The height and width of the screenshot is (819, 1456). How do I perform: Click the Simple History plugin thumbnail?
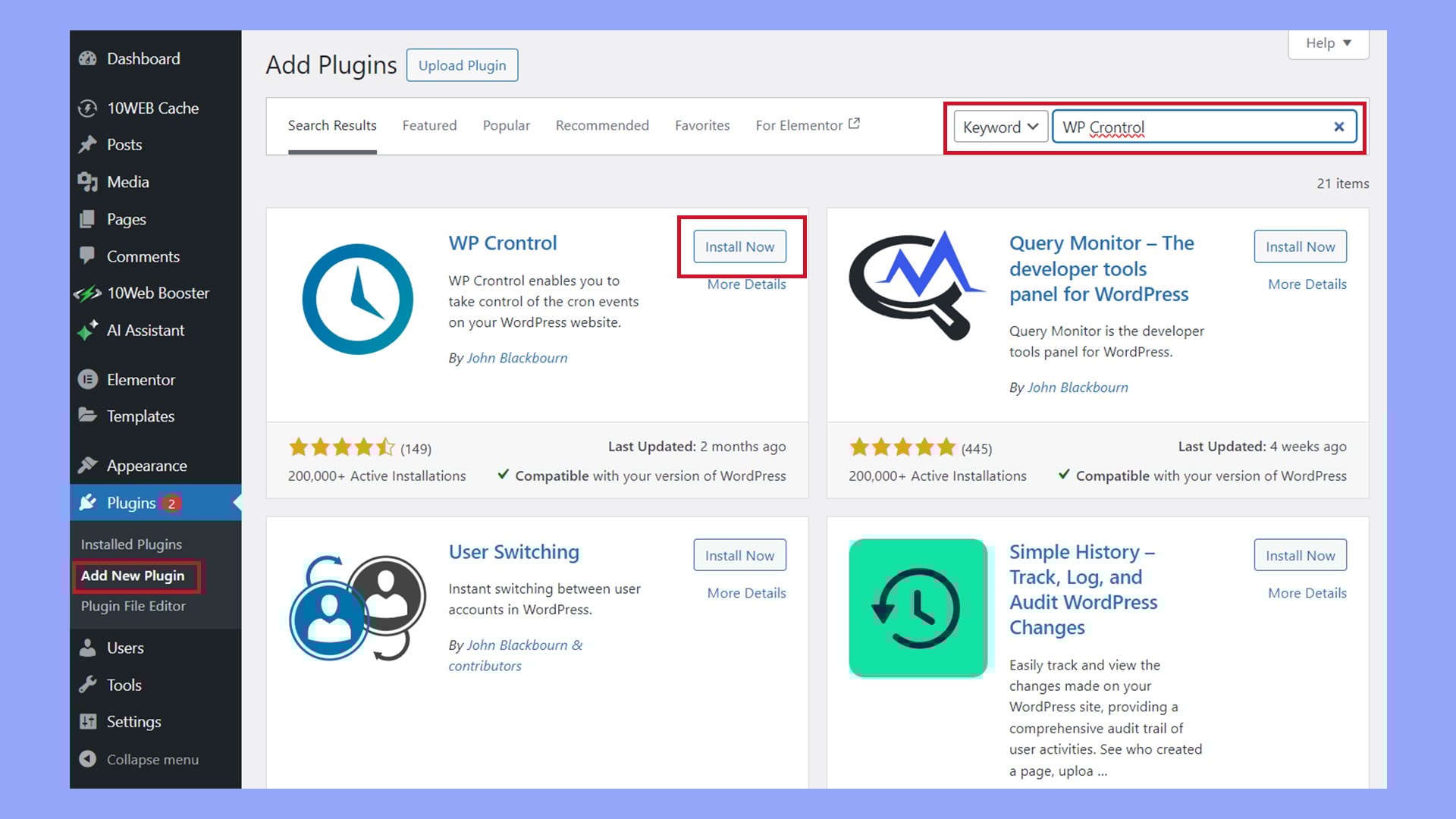coord(918,607)
